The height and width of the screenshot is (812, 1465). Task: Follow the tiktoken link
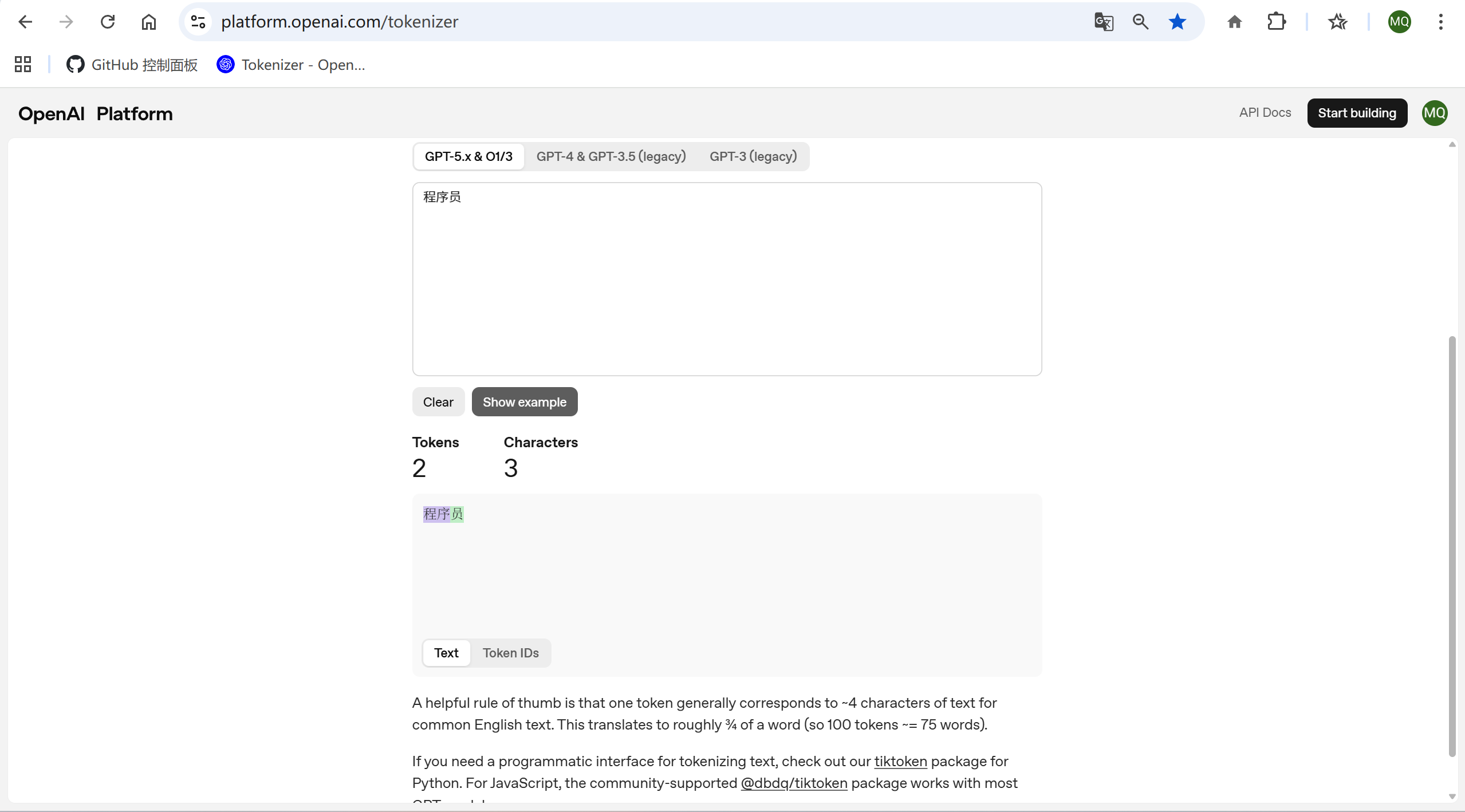point(900,761)
